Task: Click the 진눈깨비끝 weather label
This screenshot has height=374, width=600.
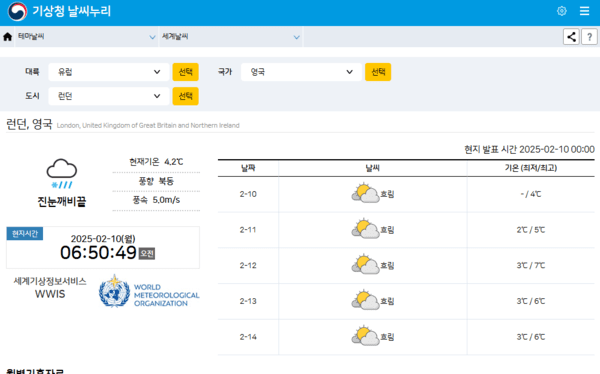Action: coord(62,201)
